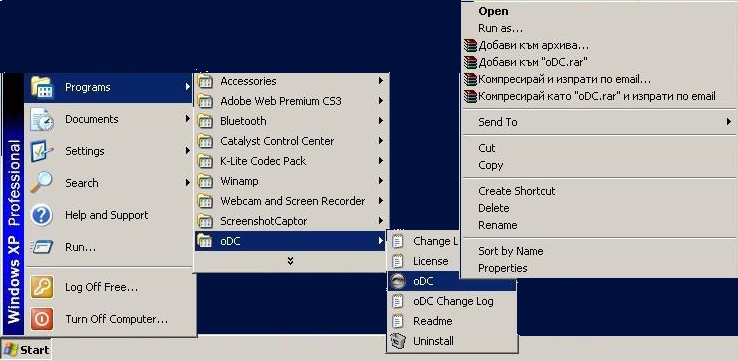Click the Uninstall trash icon
This screenshot has height=361, width=738.
coord(398,341)
